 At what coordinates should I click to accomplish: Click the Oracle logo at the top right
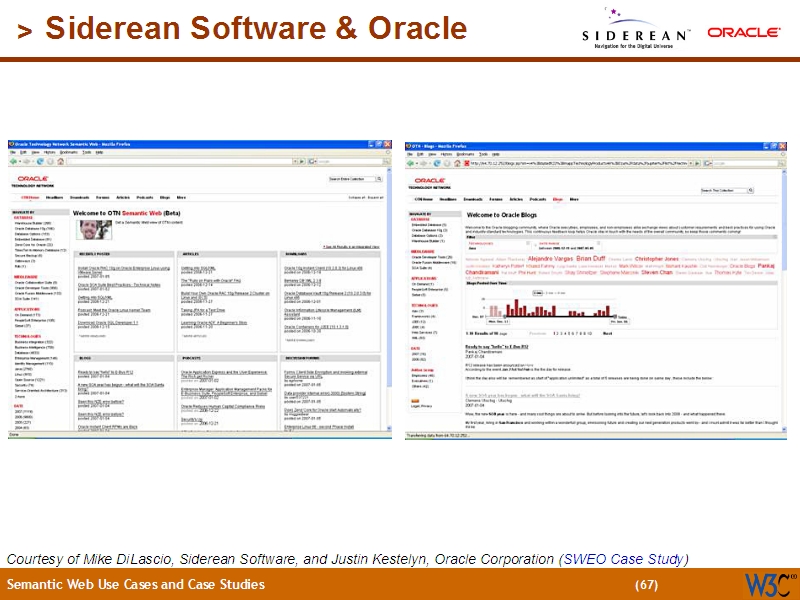tap(745, 30)
